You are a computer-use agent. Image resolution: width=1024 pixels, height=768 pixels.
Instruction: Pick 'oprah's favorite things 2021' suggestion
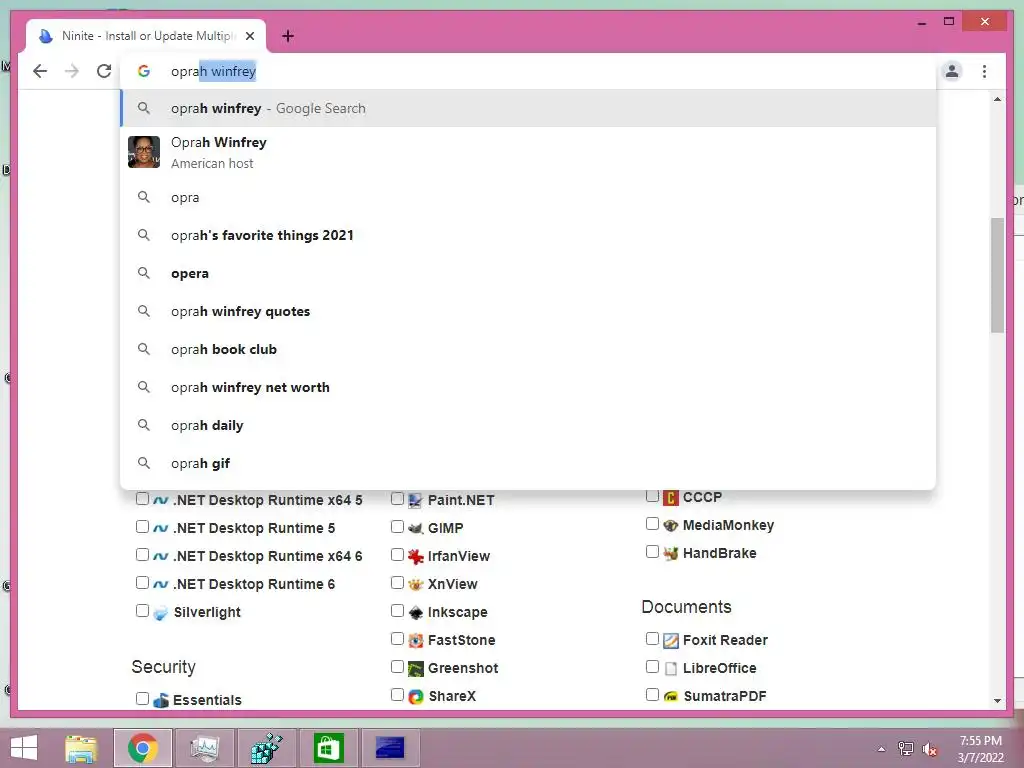tap(528, 235)
